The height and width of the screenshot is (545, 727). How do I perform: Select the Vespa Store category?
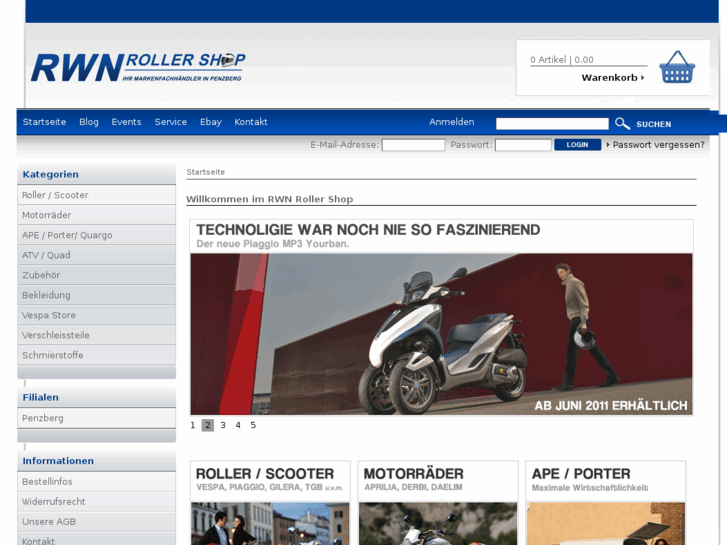click(x=96, y=315)
